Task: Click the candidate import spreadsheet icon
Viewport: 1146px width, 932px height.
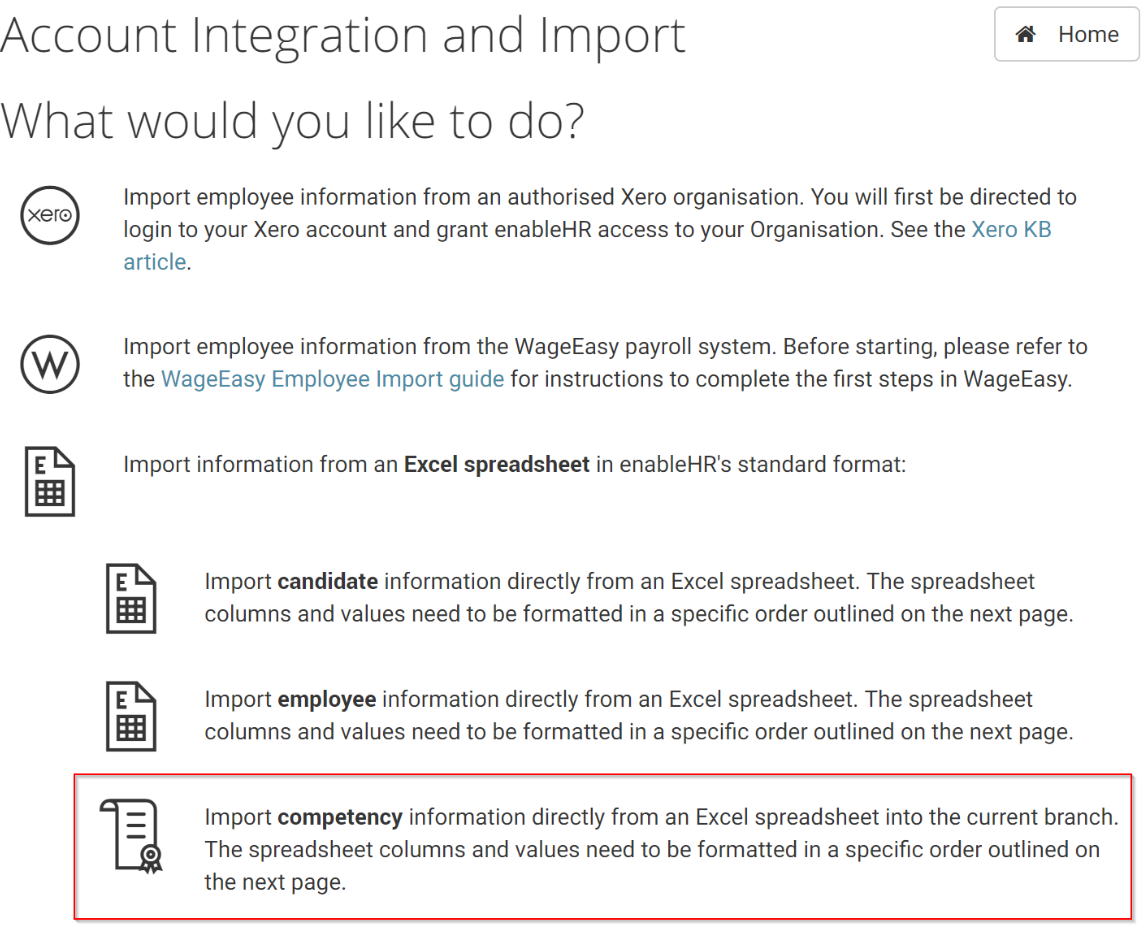Action: coord(132,599)
